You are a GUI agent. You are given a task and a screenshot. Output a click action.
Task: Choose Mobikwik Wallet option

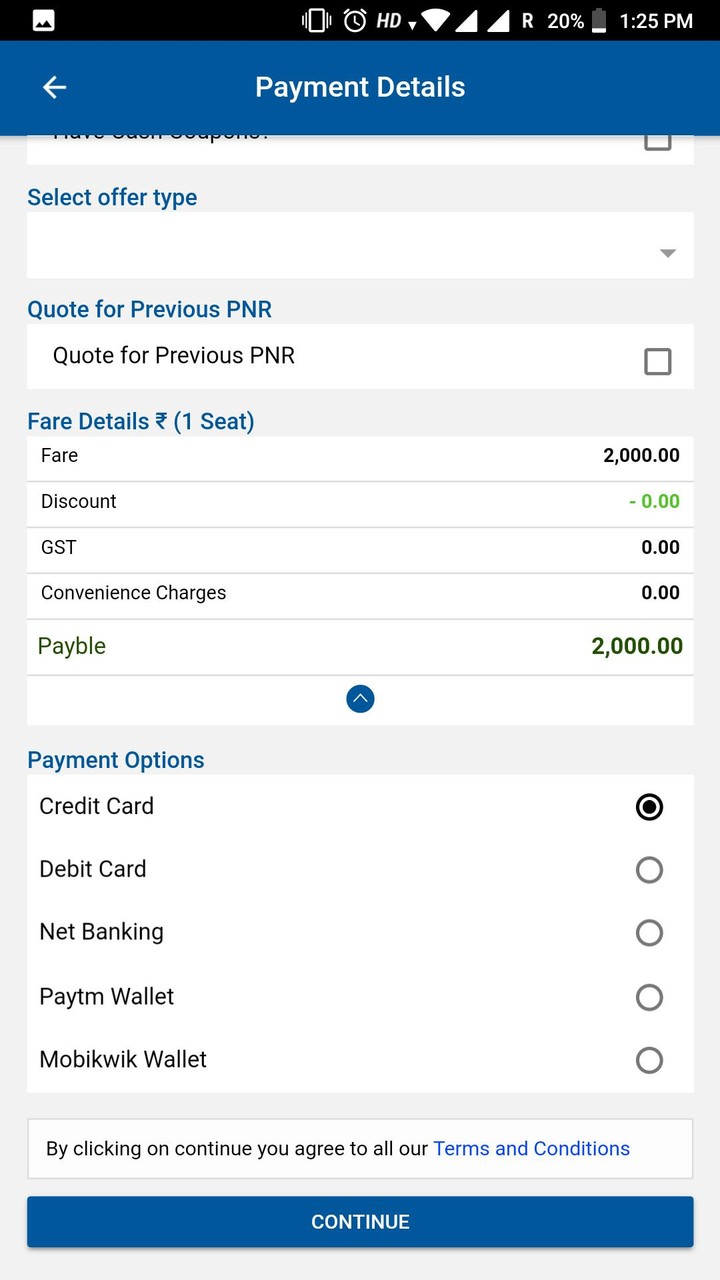[649, 1060]
